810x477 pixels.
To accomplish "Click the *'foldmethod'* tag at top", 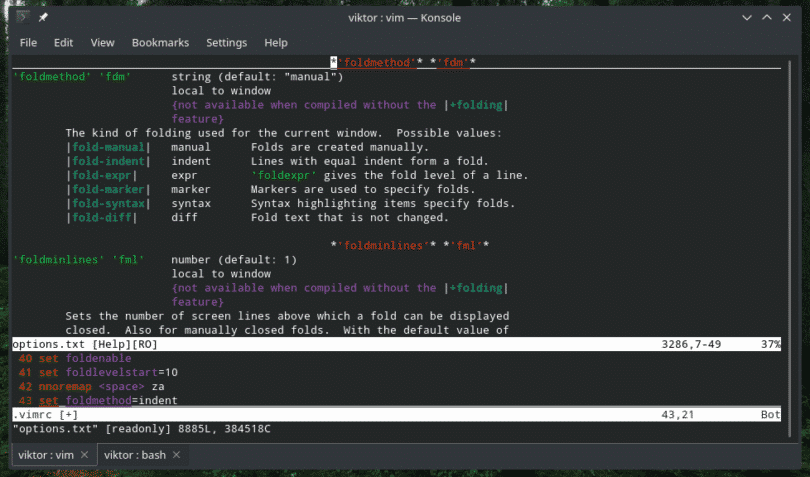I will point(377,63).
